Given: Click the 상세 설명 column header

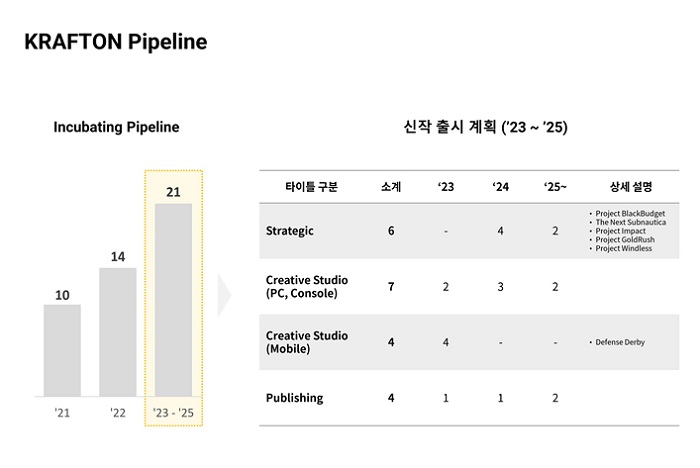Looking at the screenshot, I should click(631, 187).
